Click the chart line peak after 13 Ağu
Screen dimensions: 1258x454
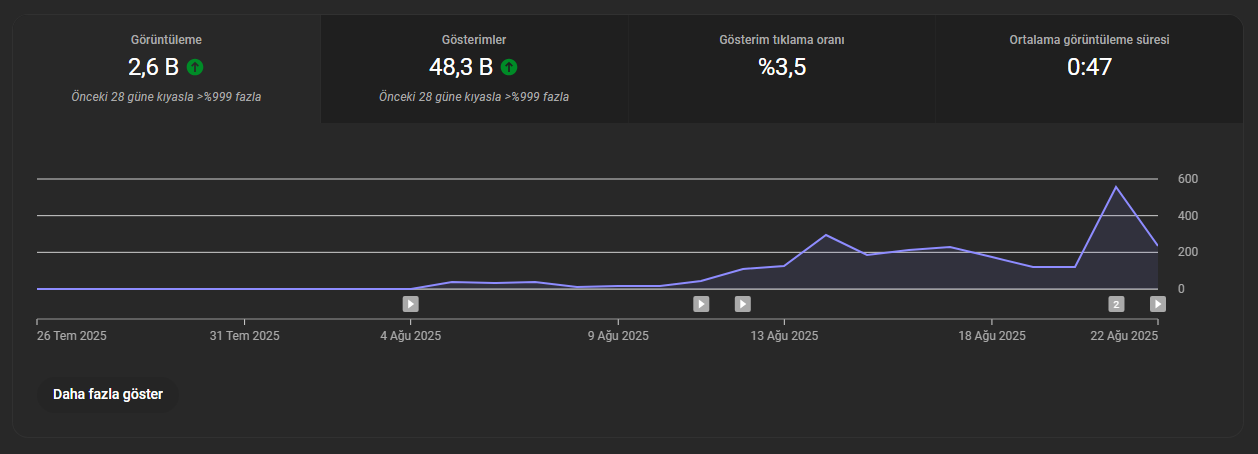click(x=825, y=235)
